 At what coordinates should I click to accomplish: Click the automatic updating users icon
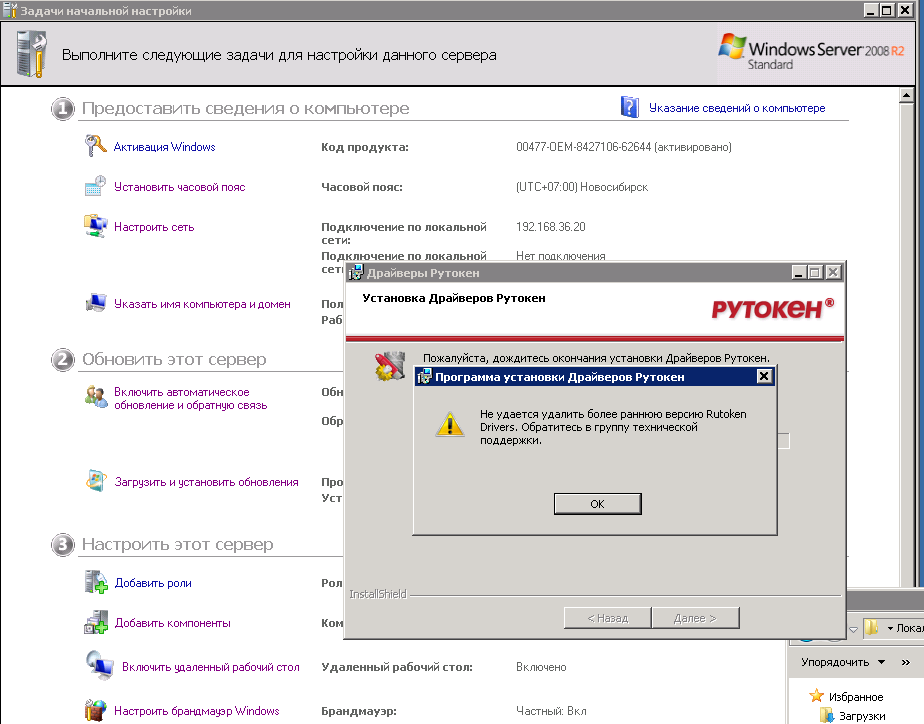95,397
